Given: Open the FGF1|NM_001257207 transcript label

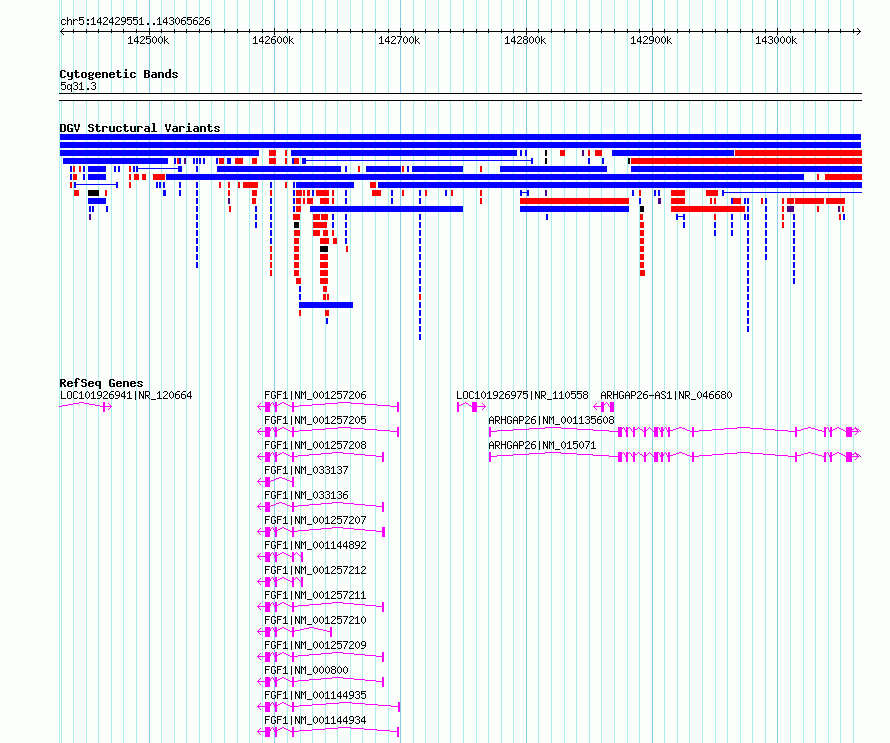Looking at the screenshot, I should [315, 520].
